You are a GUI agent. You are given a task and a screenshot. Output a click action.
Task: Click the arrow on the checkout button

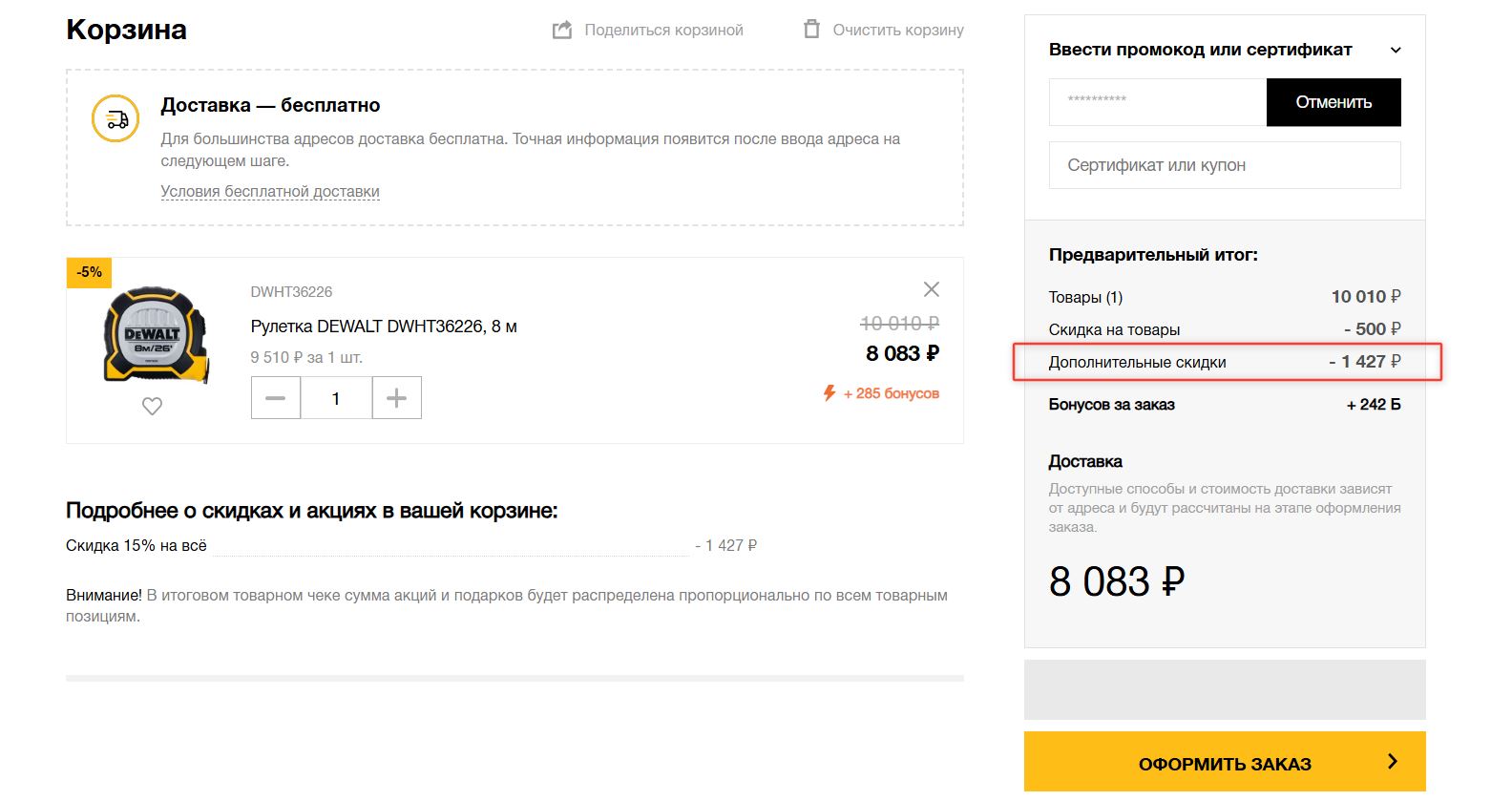pyautogui.click(x=1393, y=762)
